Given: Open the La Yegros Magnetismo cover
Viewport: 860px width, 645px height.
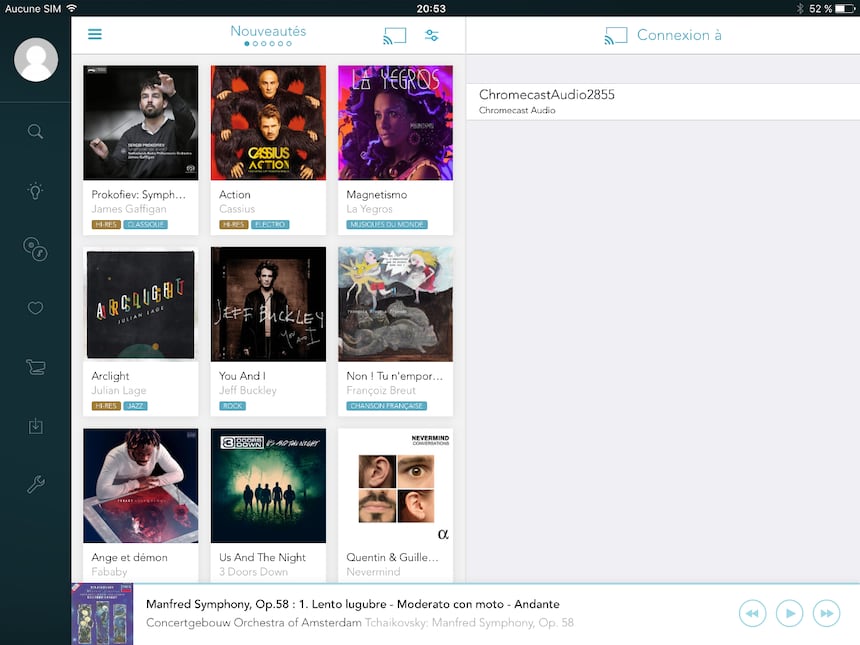Looking at the screenshot, I should point(395,123).
